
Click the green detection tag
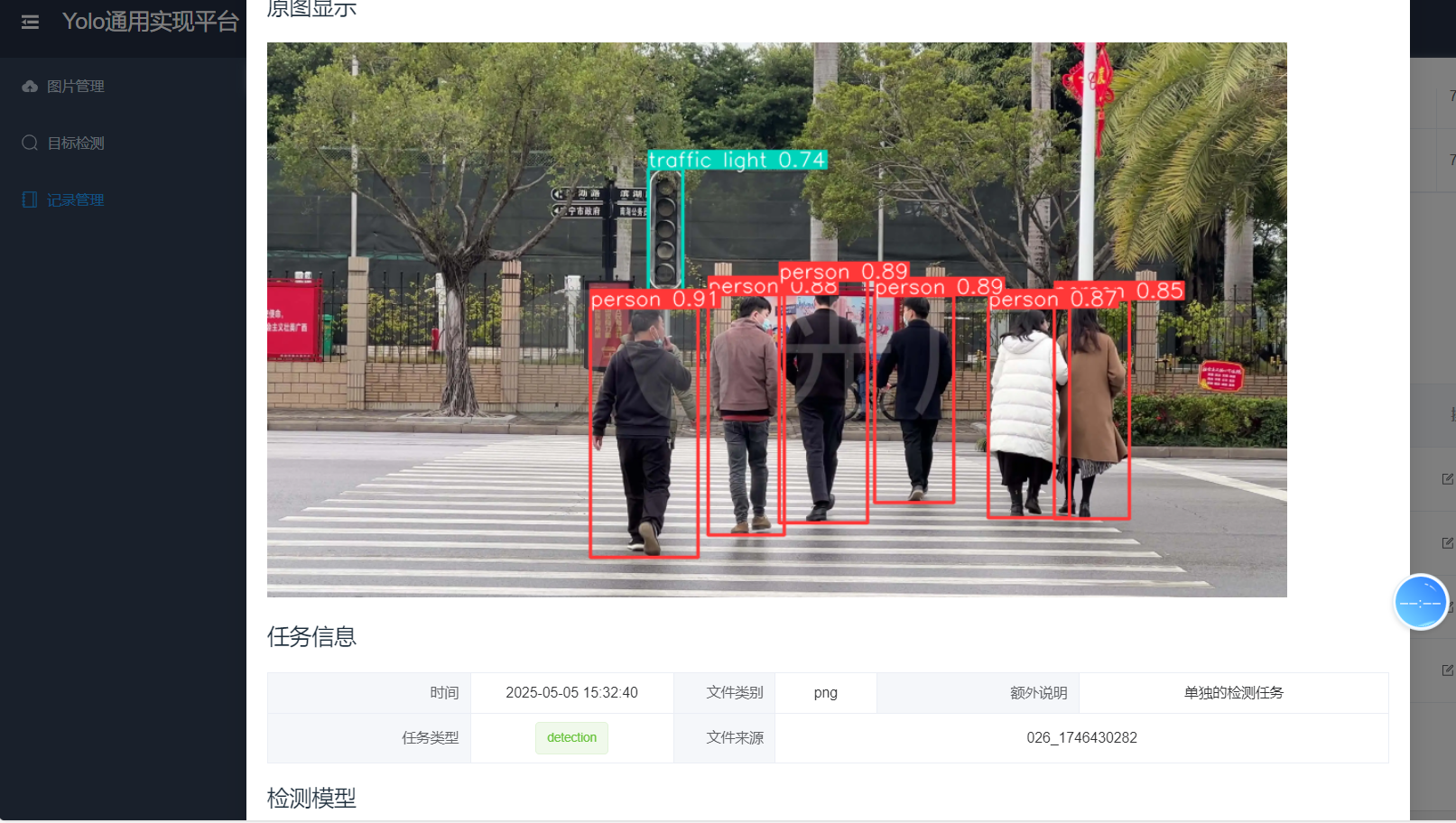coord(571,737)
